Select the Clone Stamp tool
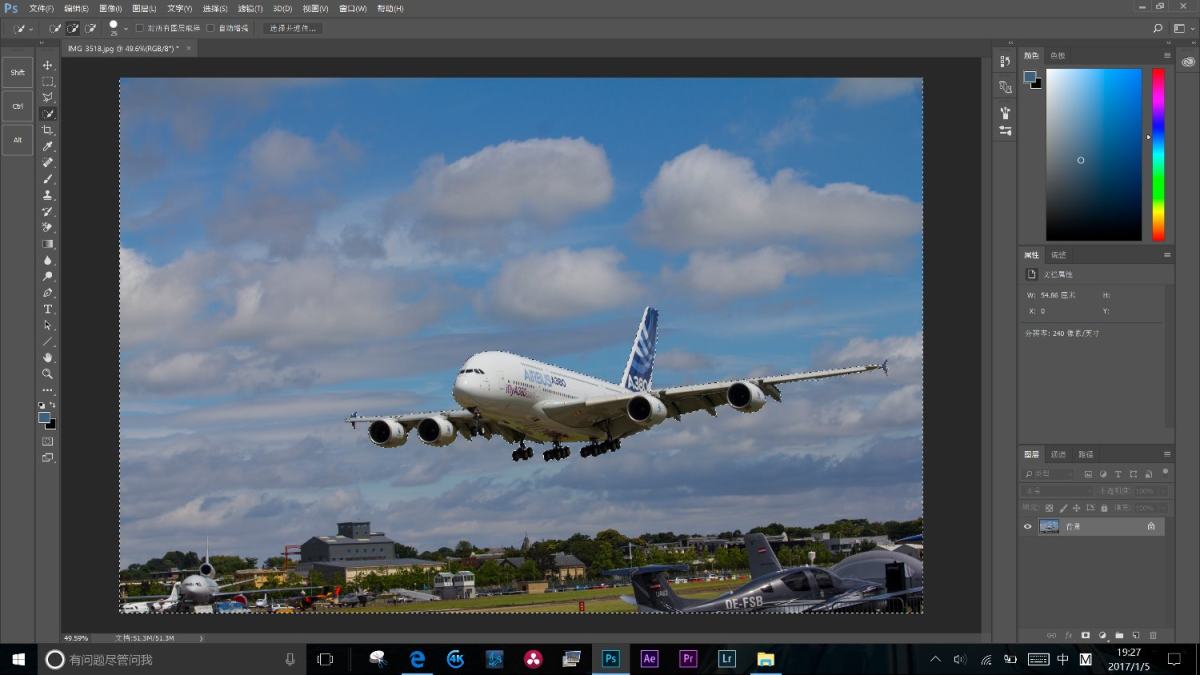 [47, 195]
